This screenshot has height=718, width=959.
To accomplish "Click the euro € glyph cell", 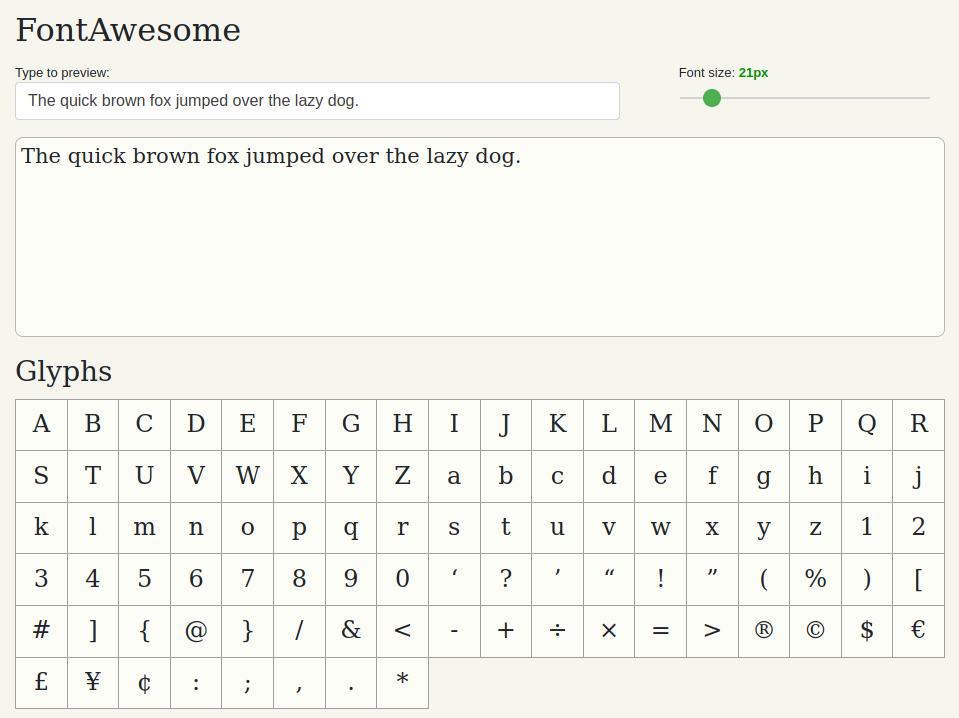I will coord(919,631).
